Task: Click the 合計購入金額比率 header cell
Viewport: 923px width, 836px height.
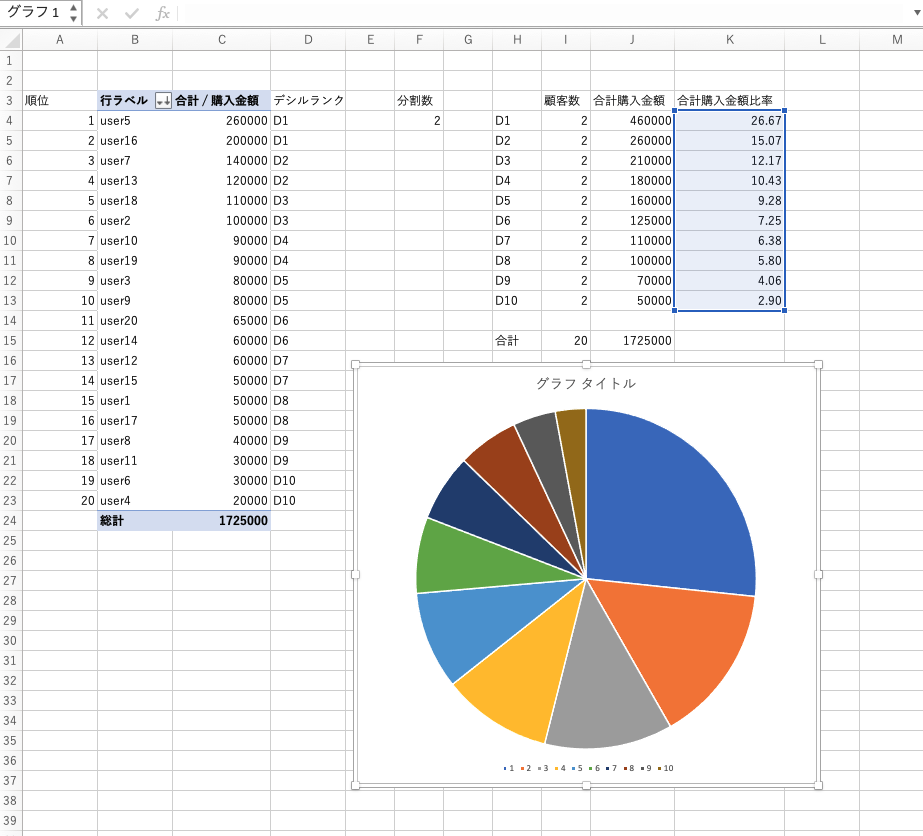Action: point(729,101)
